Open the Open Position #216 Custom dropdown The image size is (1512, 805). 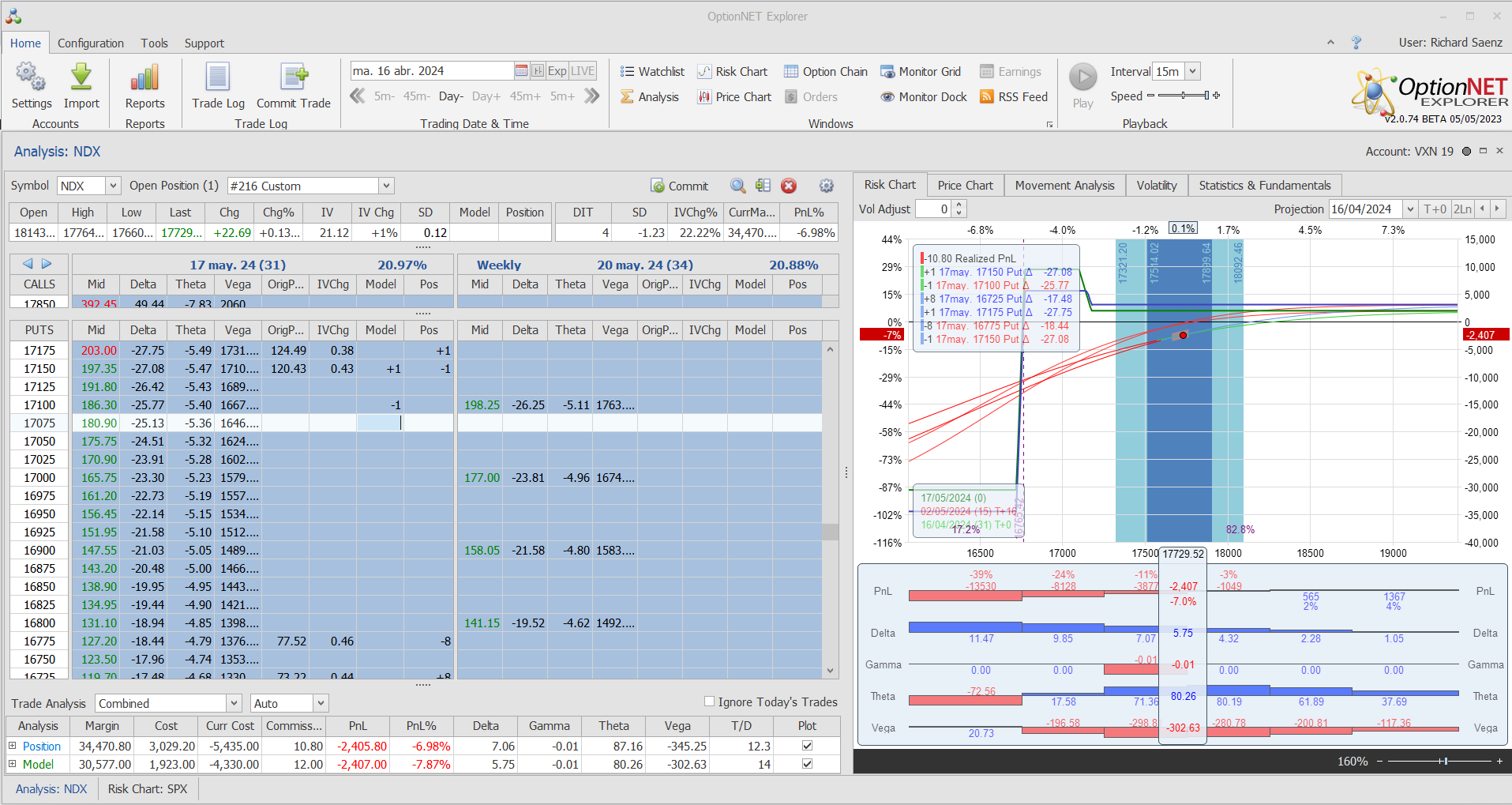pyautogui.click(x=386, y=186)
